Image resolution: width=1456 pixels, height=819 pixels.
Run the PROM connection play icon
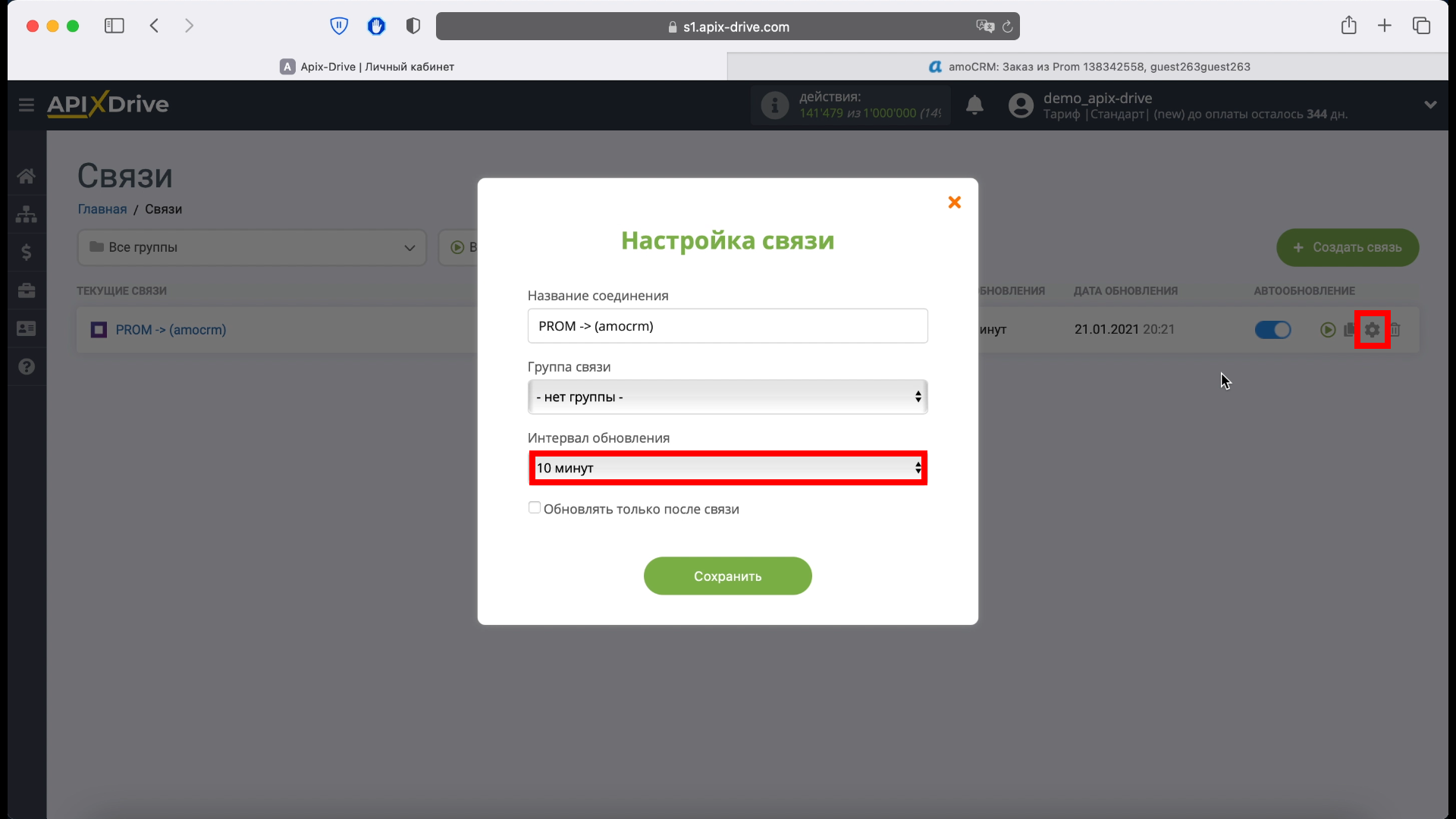pos(1327,330)
